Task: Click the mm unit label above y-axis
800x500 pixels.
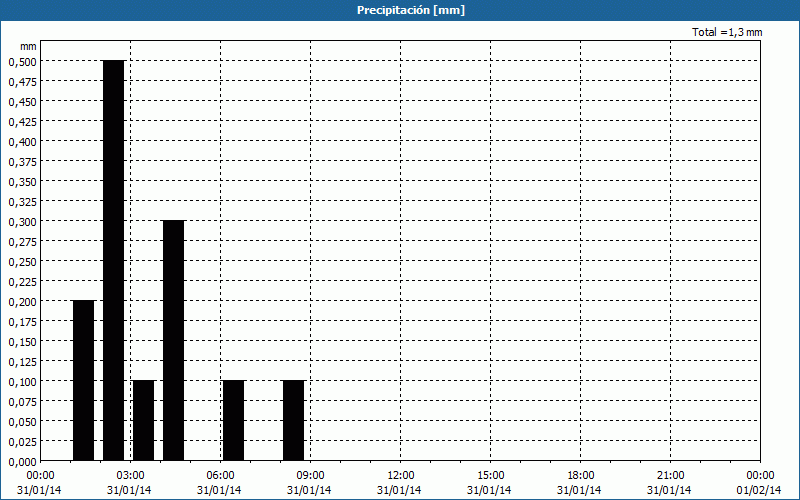Action: (28, 46)
